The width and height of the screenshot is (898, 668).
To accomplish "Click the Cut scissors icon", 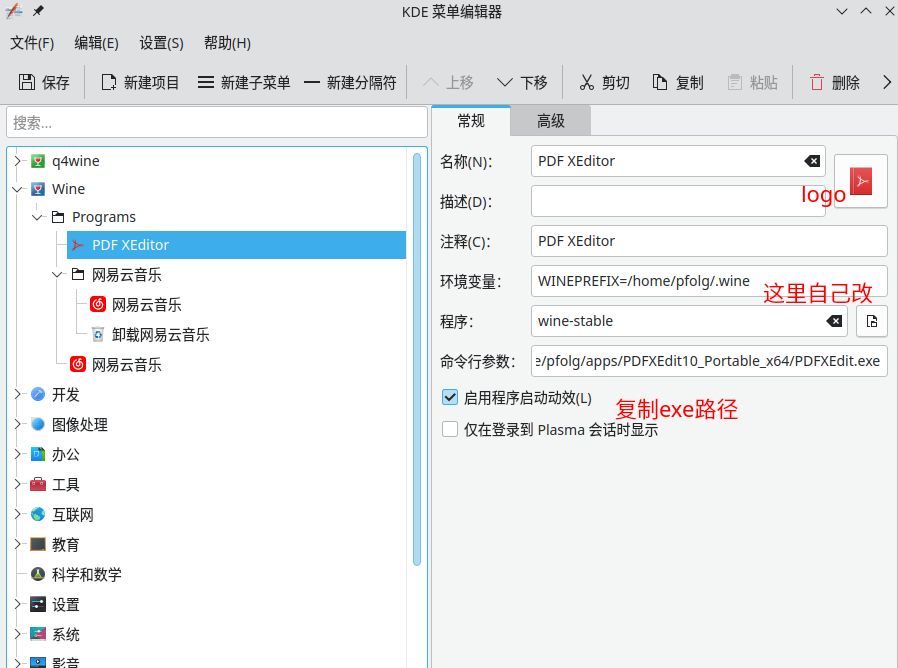I will [x=587, y=83].
